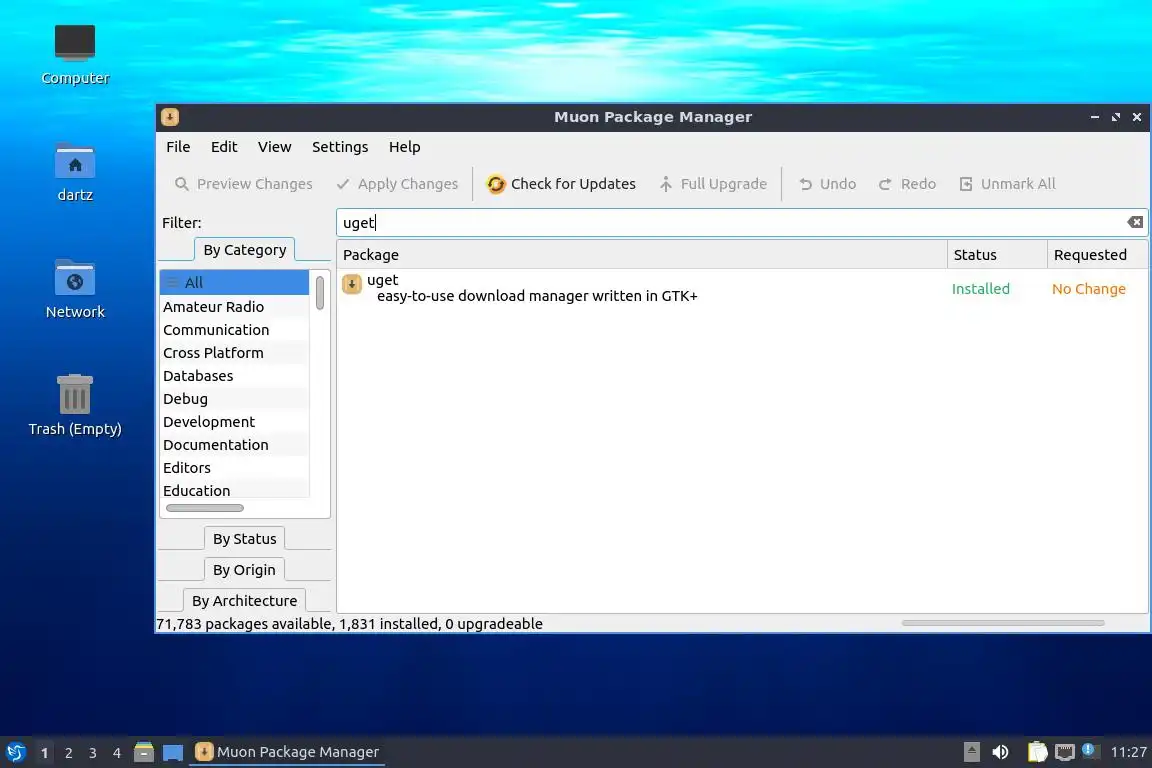The height and width of the screenshot is (768, 1152).
Task: Click the removable media eject tray icon
Action: [971, 752]
